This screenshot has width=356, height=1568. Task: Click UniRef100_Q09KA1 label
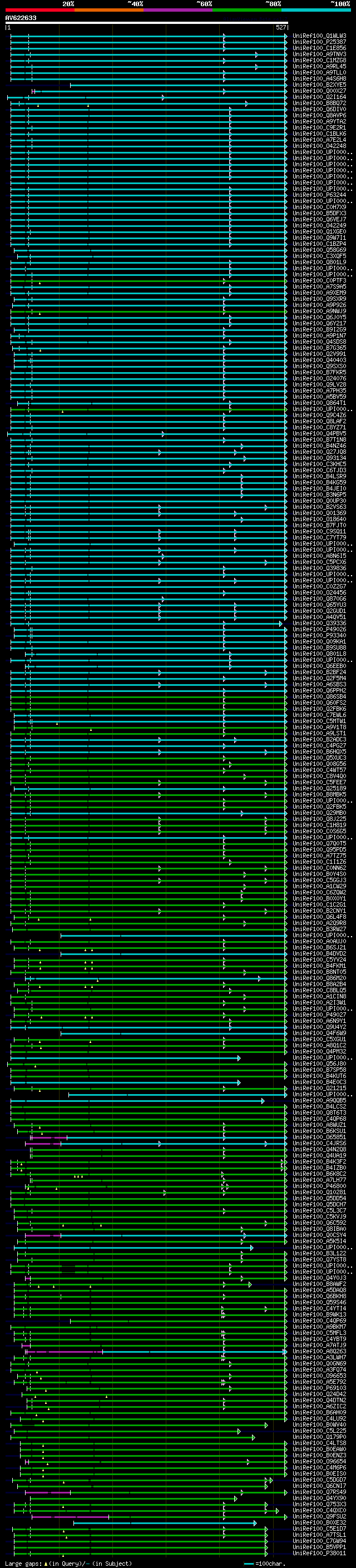tap(319, 641)
